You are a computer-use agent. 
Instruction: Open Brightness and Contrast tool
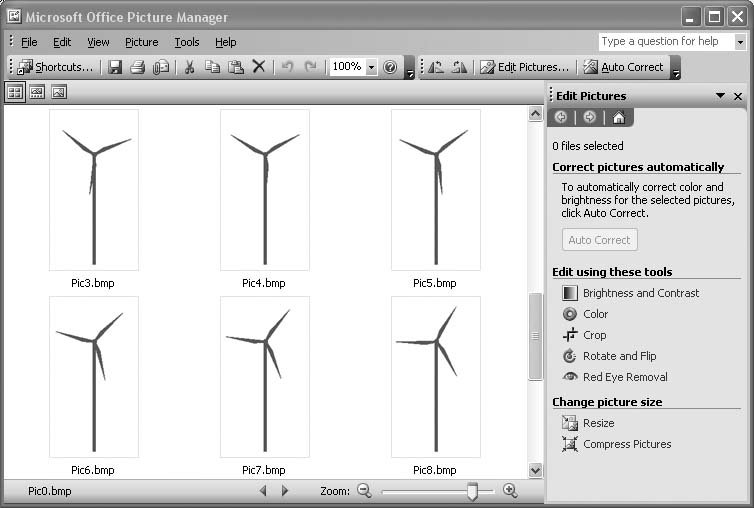pos(640,293)
